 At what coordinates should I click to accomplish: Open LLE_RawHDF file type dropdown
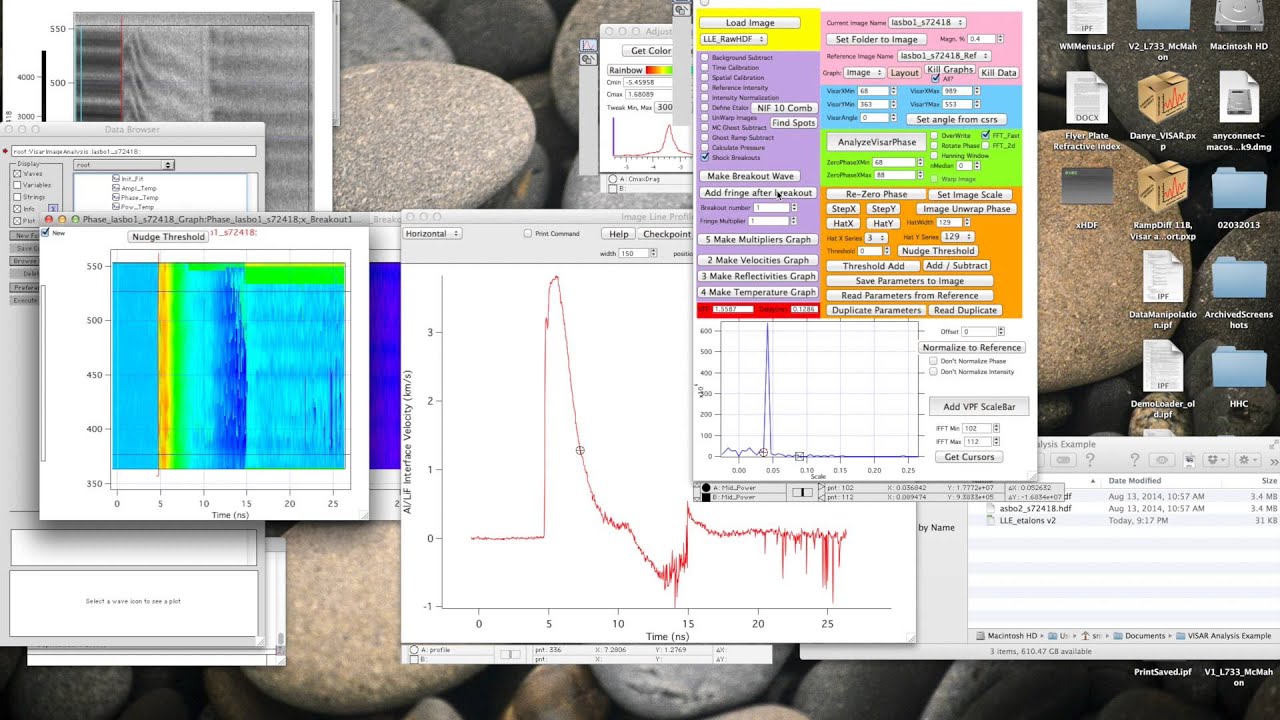pos(734,39)
